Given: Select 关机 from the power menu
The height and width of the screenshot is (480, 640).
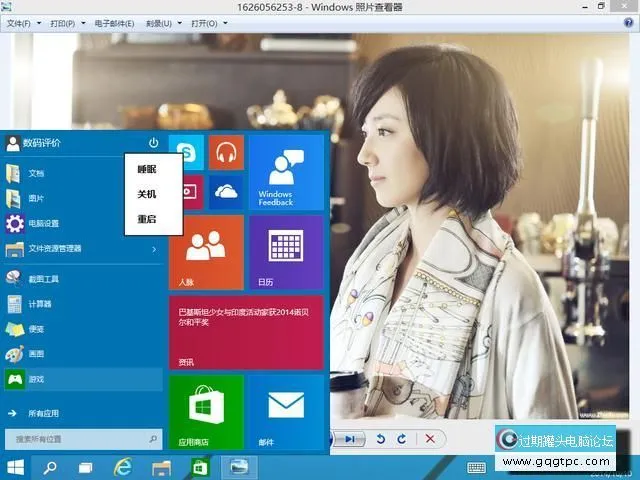Looking at the screenshot, I should 147,194.
